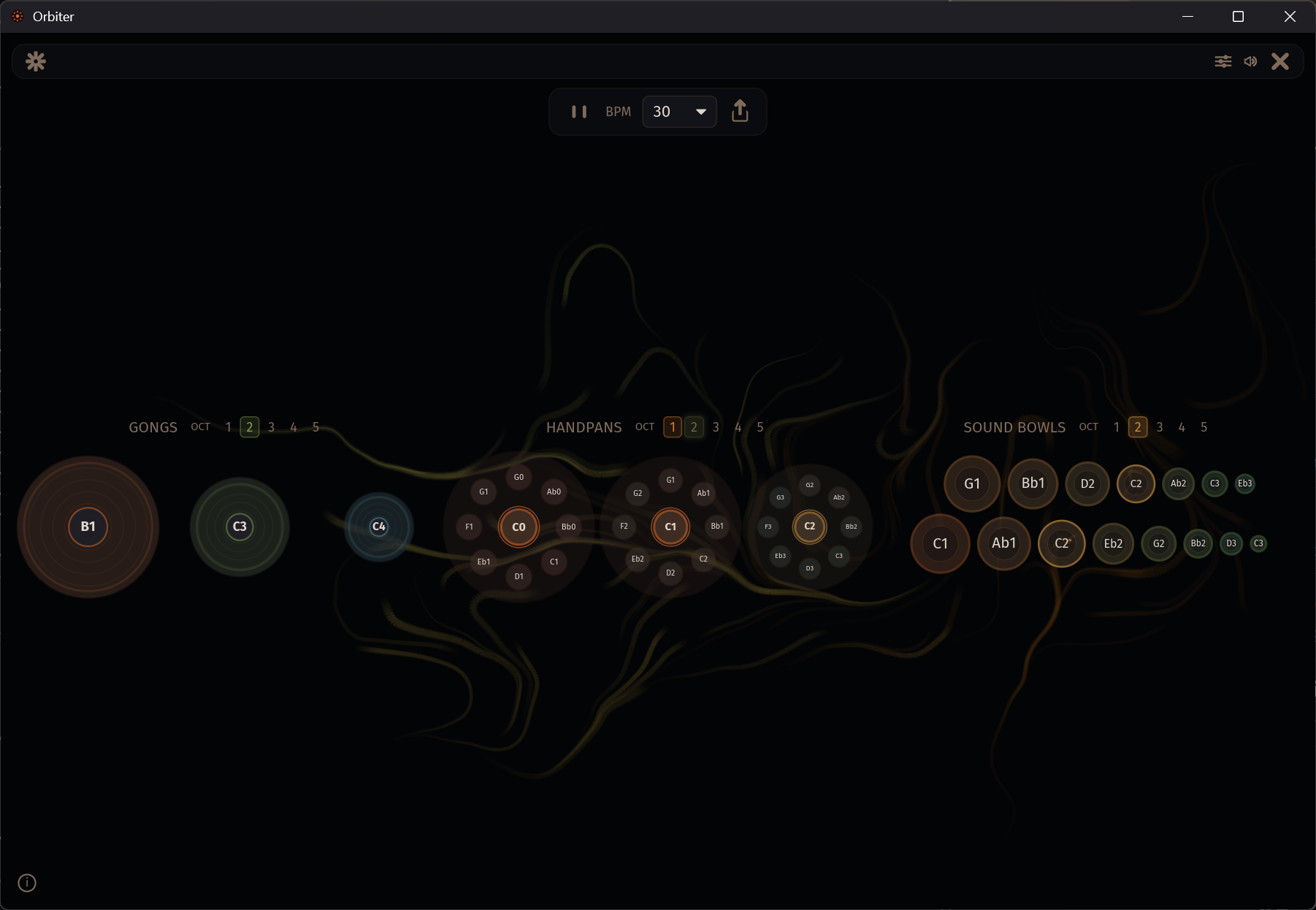Image resolution: width=1316 pixels, height=910 pixels.
Task: Switch Sound Bowls to octave 5
Action: point(1204,427)
